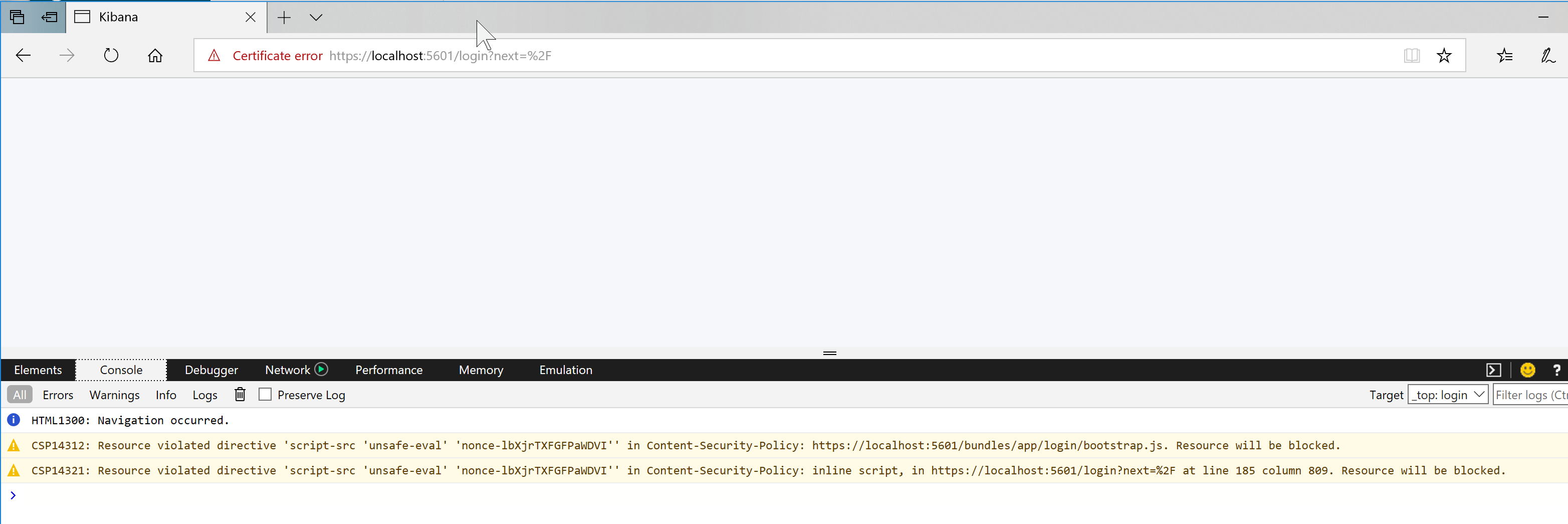
Task: Minimize the browser window
Action: click(x=1543, y=17)
